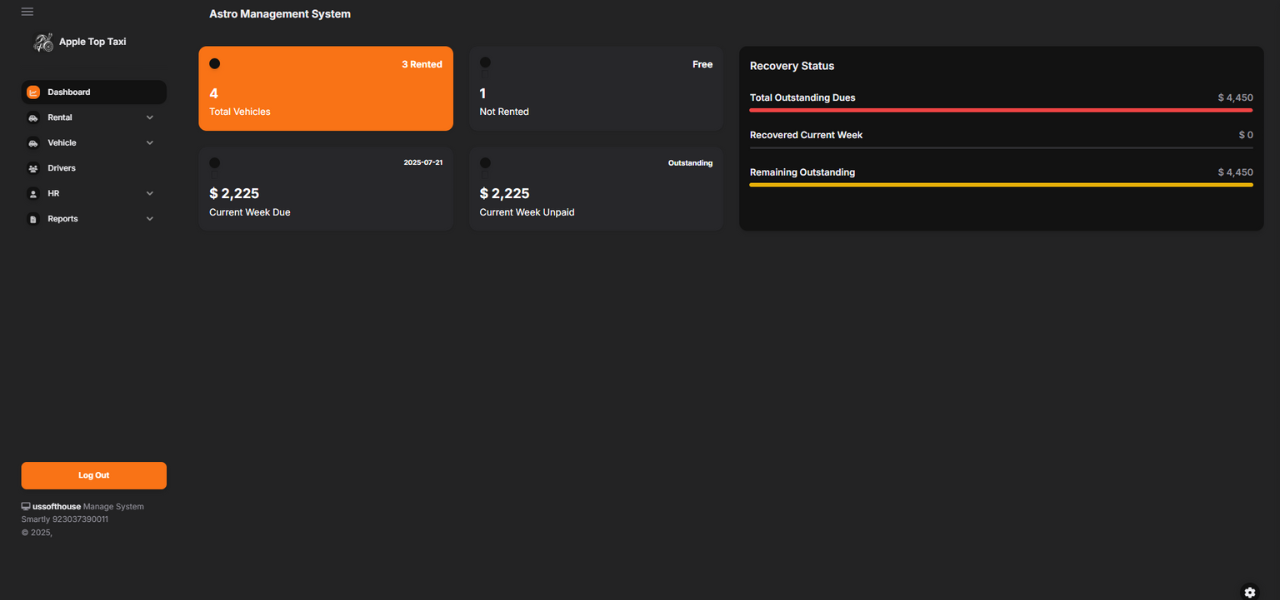Click the Current Week Unpaid dot icon
1280x600 pixels.
tap(485, 162)
